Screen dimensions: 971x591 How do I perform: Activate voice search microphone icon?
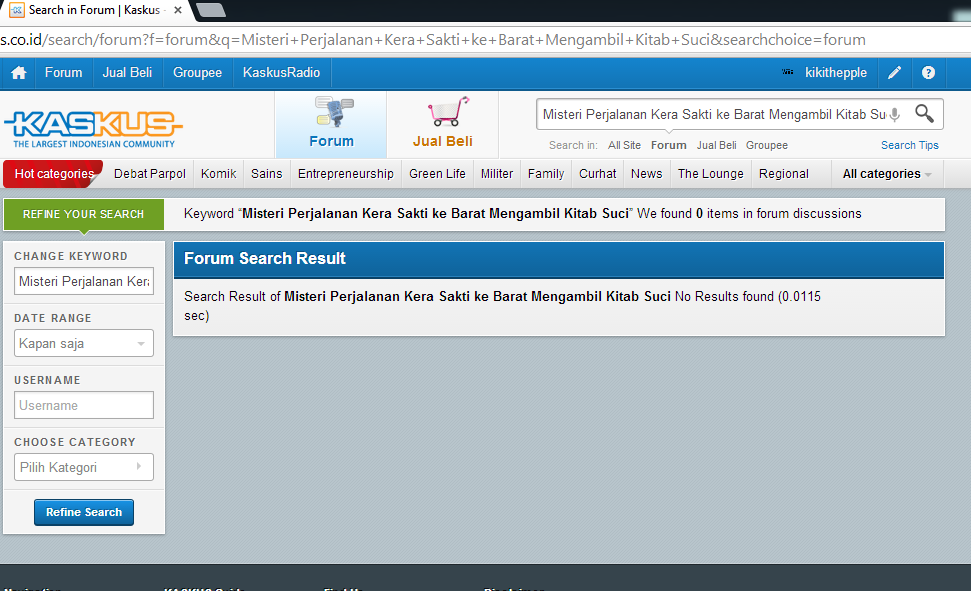[894, 114]
